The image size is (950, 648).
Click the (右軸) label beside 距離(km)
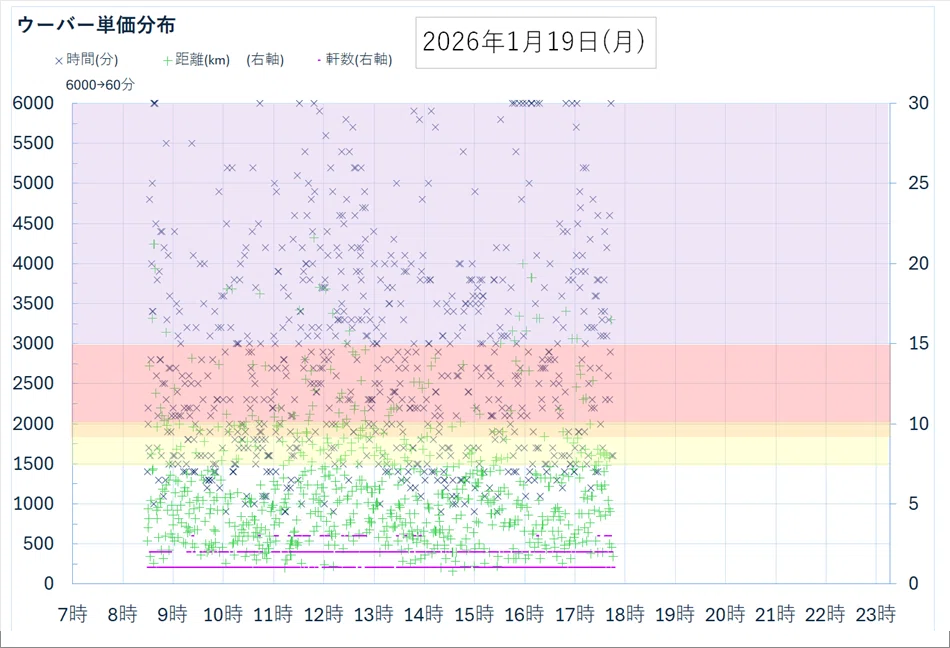tap(265, 59)
